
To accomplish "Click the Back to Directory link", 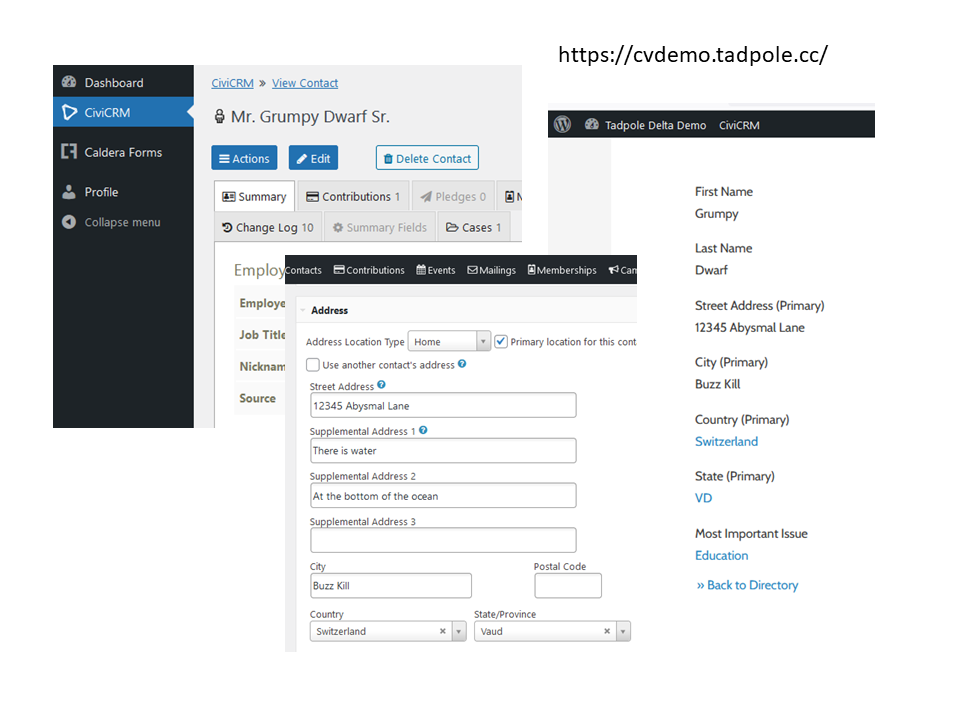I will (x=748, y=585).
